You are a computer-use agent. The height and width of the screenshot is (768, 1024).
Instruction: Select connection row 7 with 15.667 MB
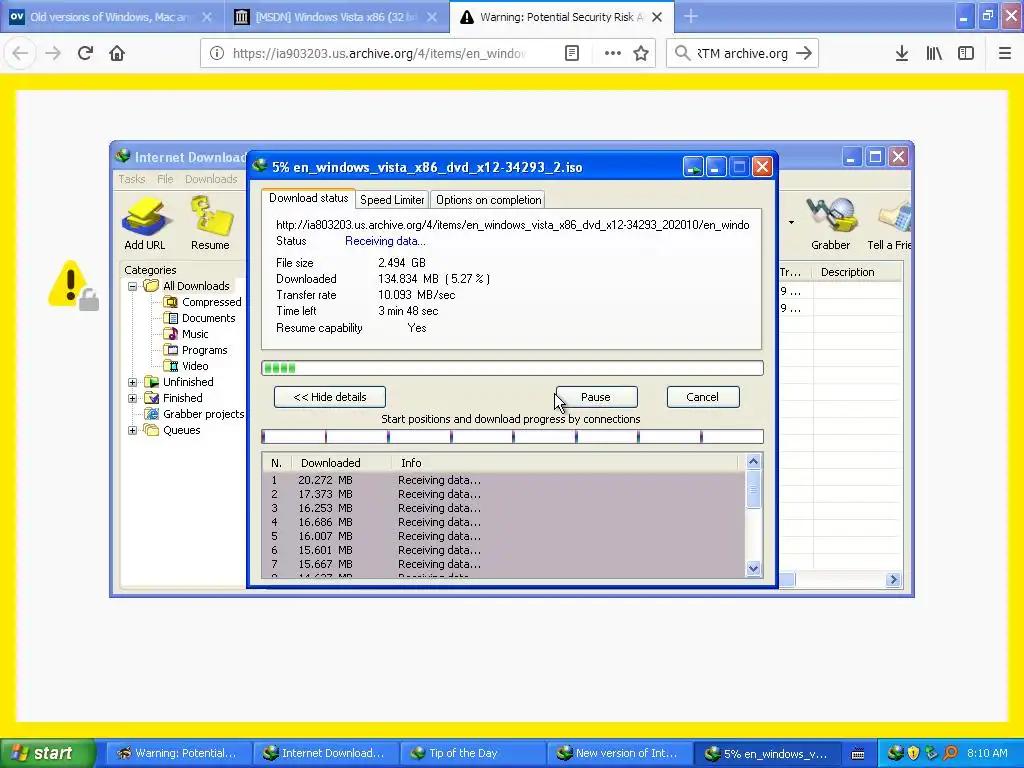point(504,564)
